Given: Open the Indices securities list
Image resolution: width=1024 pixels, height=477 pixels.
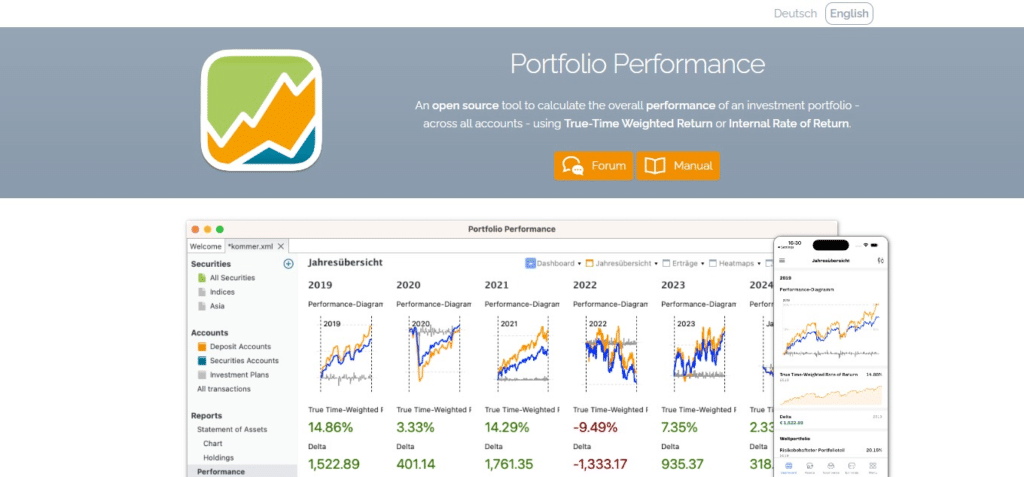Looking at the screenshot, I should pyautogui.click(x=223, y=292).
